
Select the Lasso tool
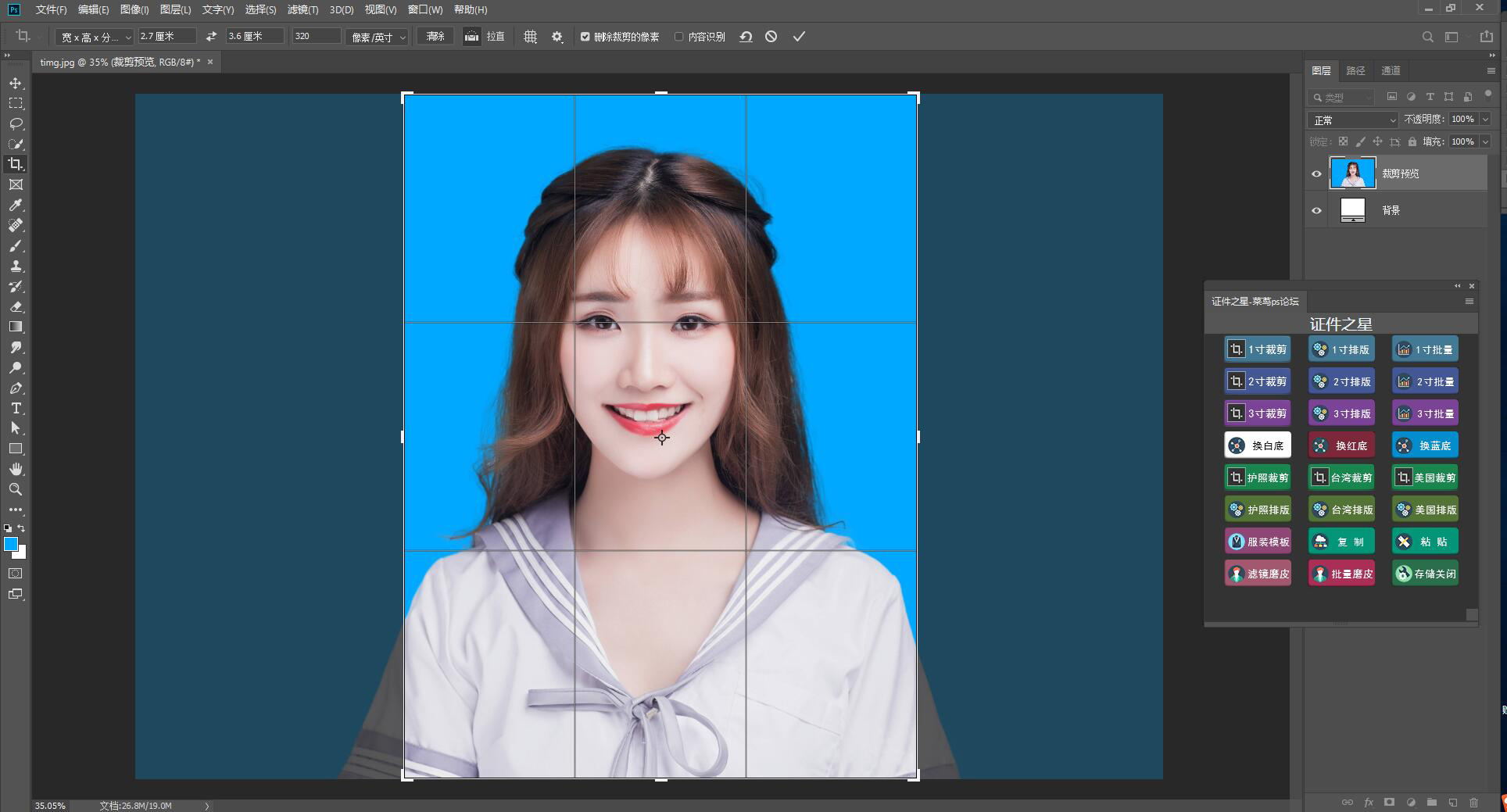[x=15, y=123]
